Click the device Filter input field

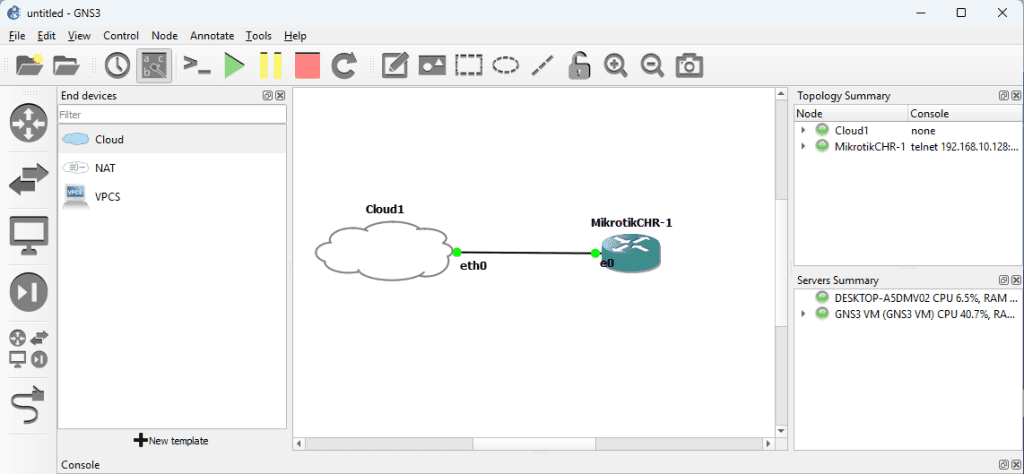point(172,115)
